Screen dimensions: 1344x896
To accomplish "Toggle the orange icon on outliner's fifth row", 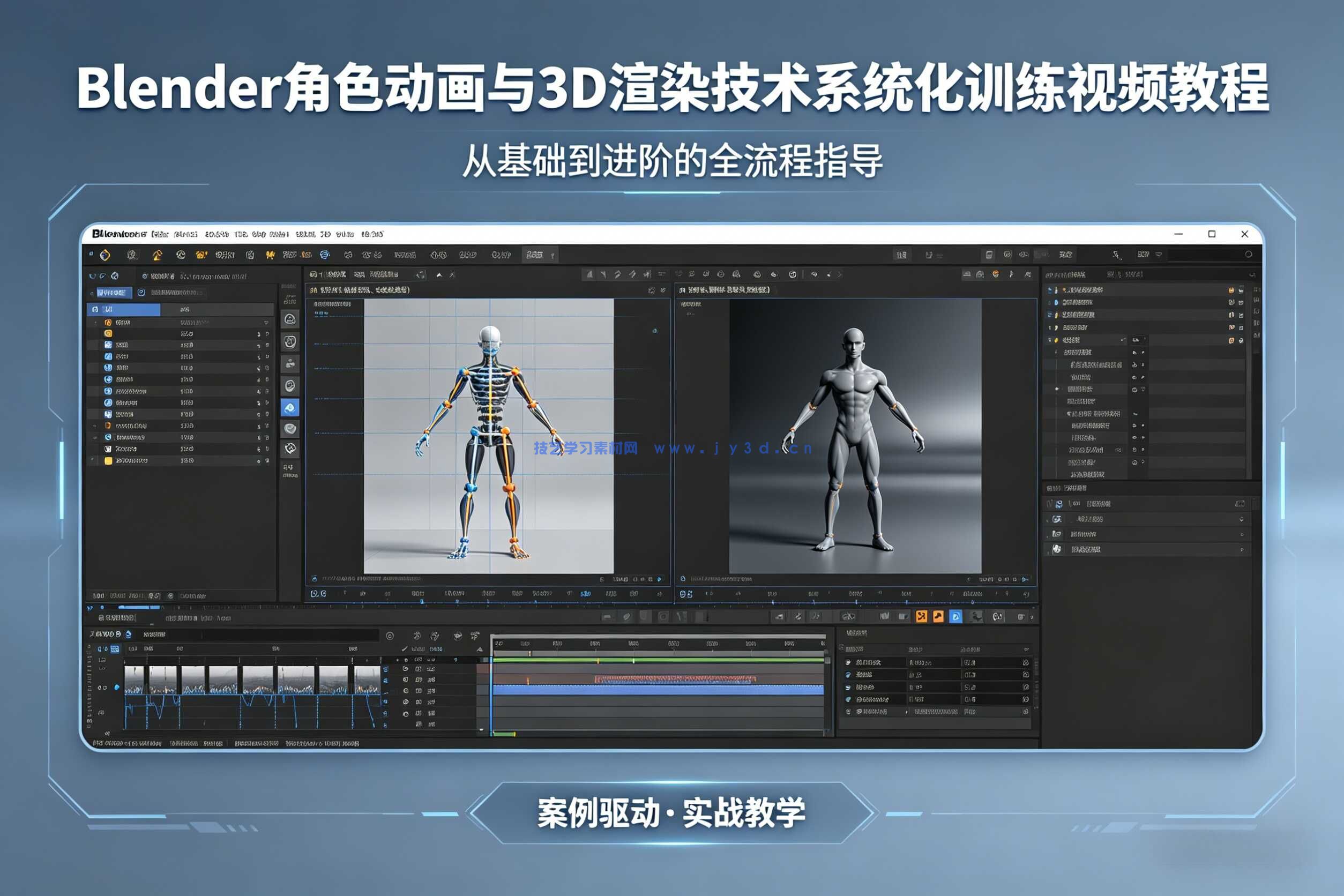I will click(1231, 340).
